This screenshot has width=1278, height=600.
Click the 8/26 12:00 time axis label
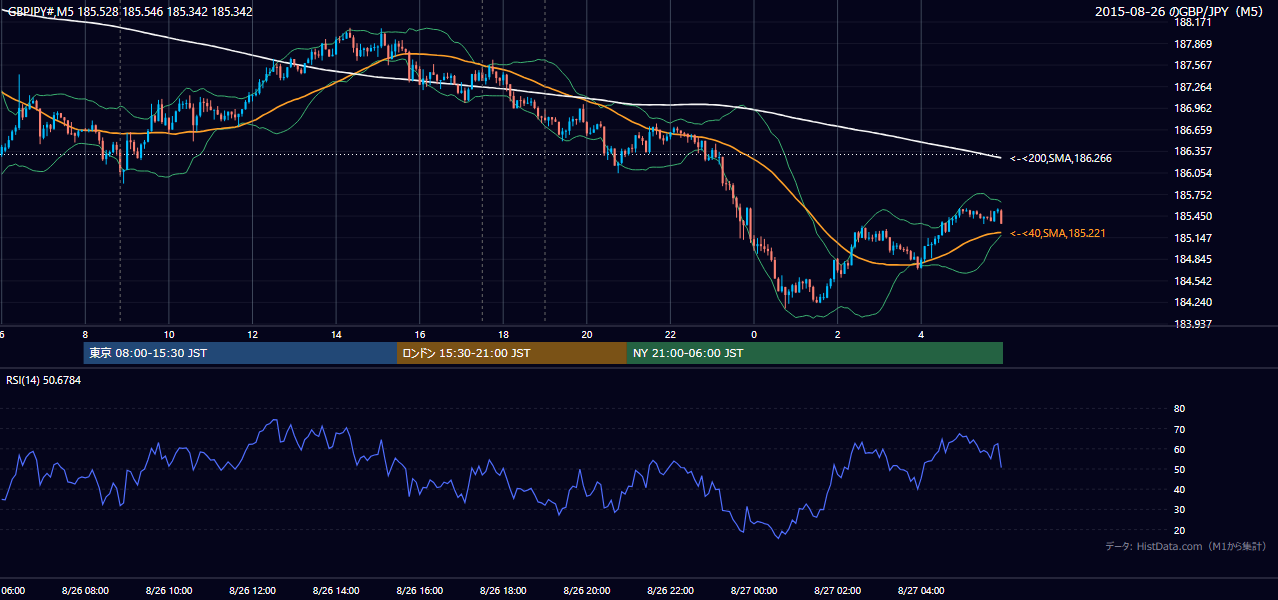pos(252,590)
